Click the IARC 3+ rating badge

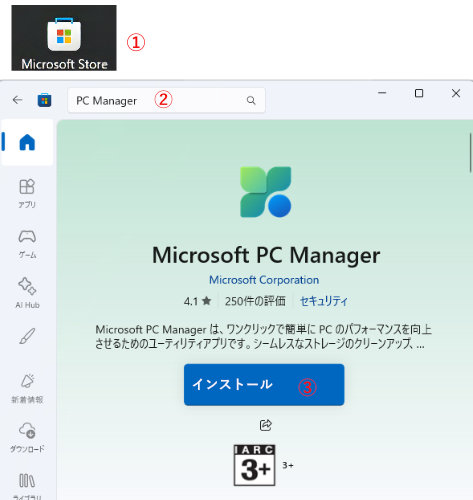255,465
